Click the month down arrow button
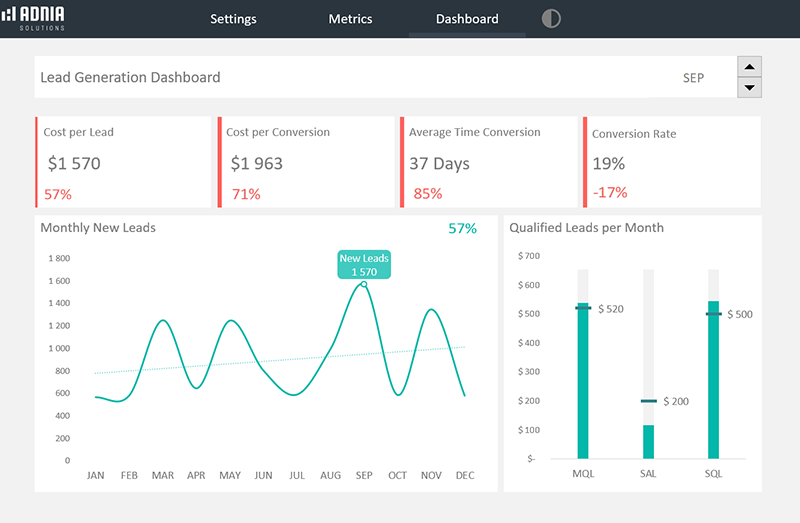This screenshot has width=800, height=523. [x=749, y=87]
